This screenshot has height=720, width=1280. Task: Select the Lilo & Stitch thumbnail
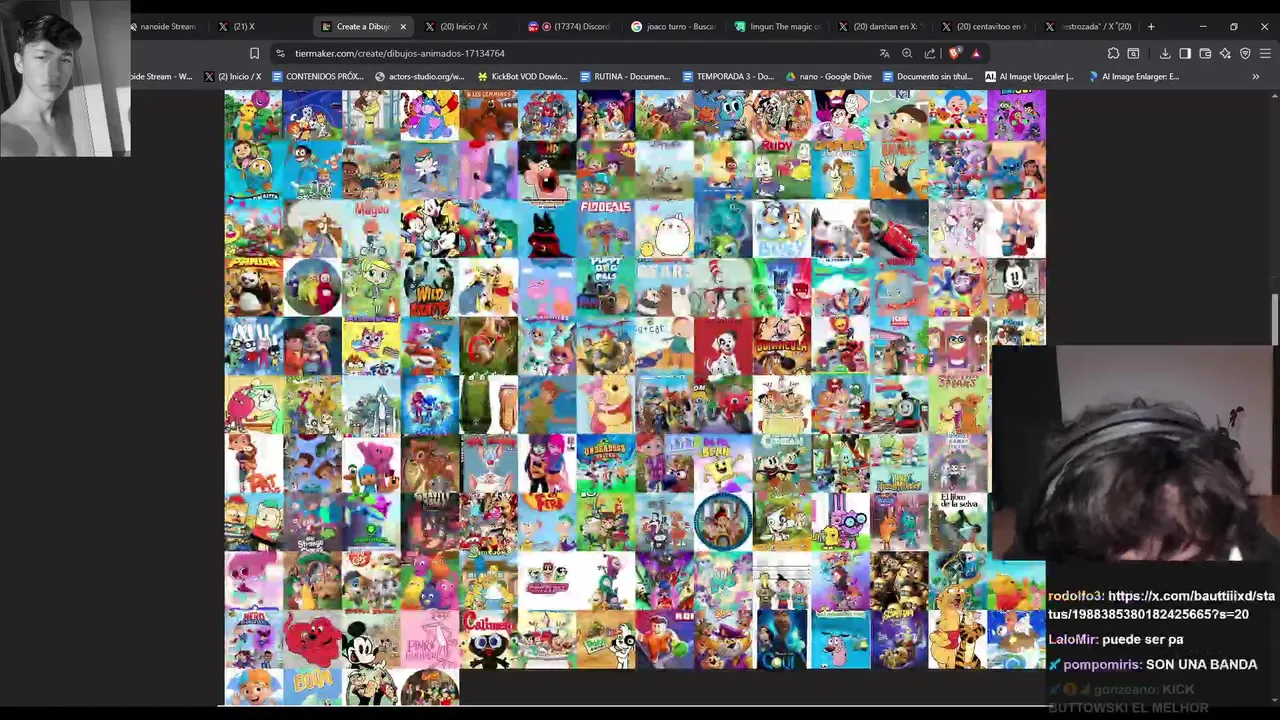[x=1016, y=172]
